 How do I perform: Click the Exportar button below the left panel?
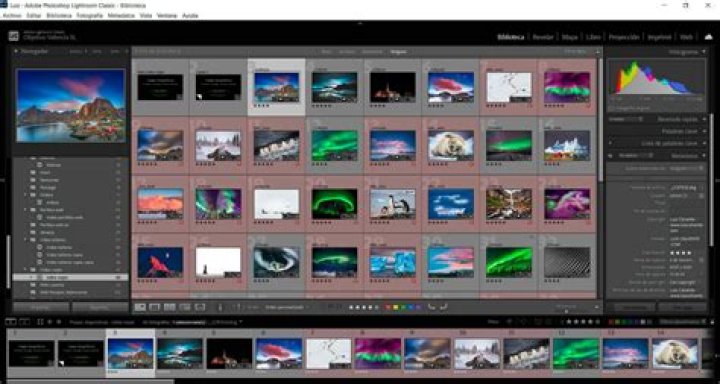[x=100, y=307]
